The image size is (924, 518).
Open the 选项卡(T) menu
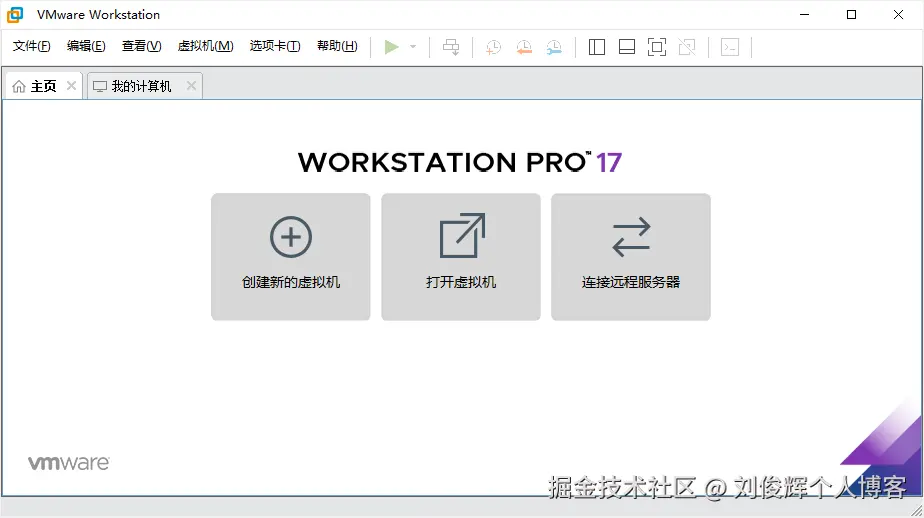pos(275,46)
